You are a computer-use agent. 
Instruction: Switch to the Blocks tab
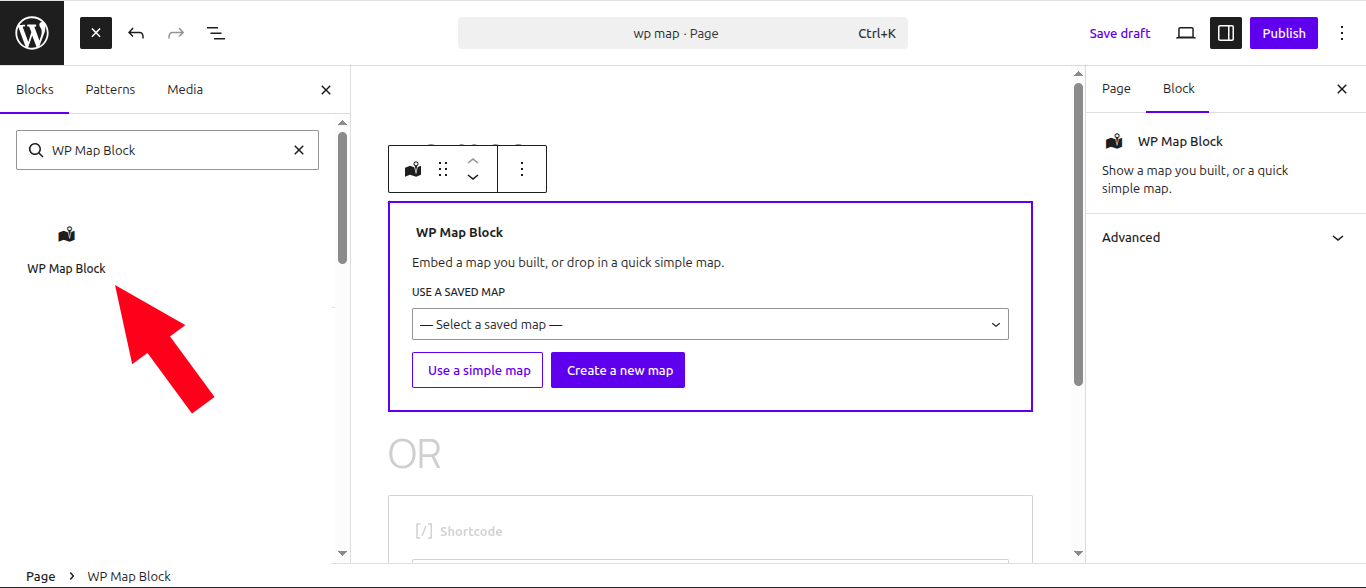35,89
